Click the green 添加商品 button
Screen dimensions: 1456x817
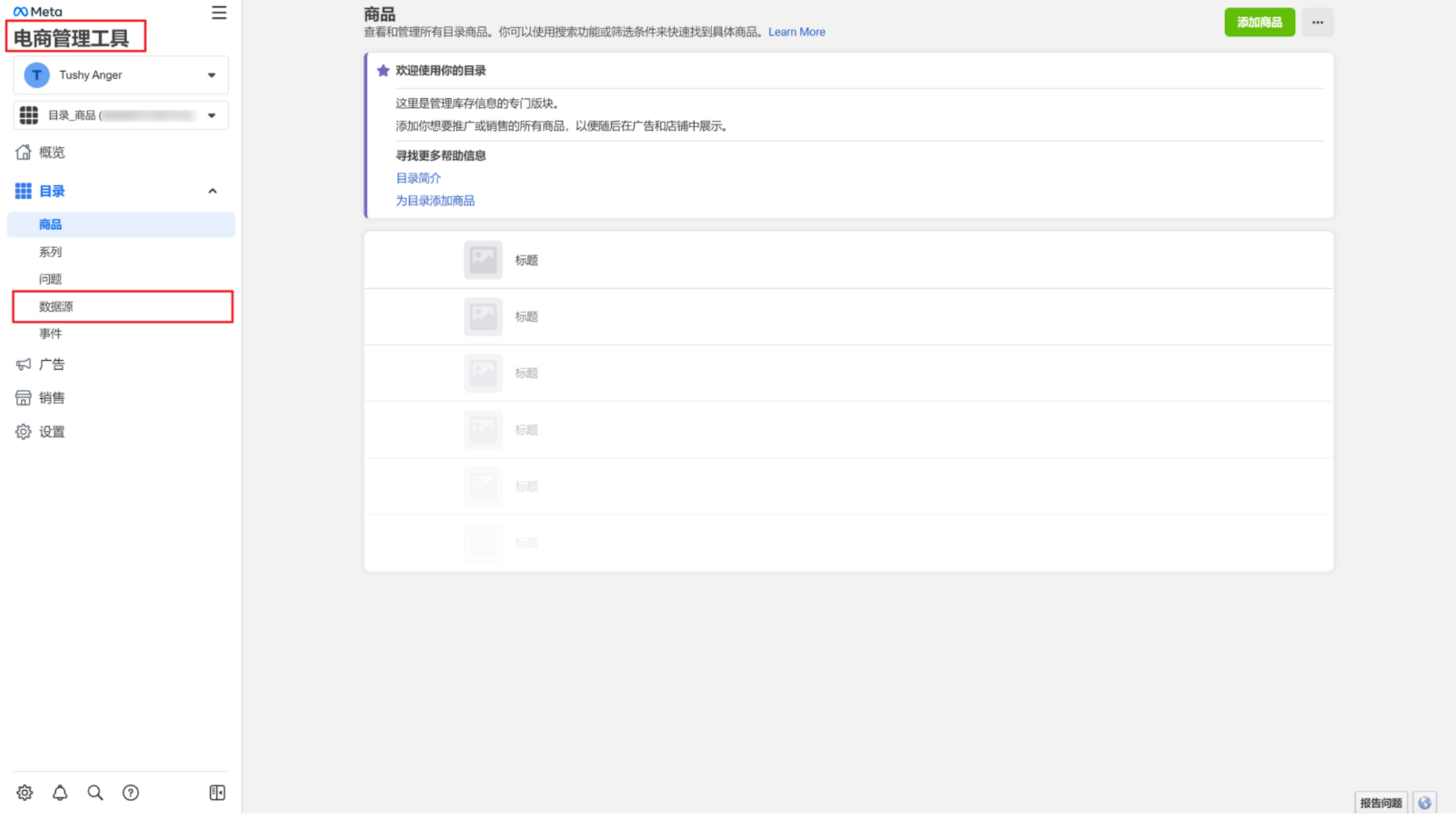(x=1259, y=22)
